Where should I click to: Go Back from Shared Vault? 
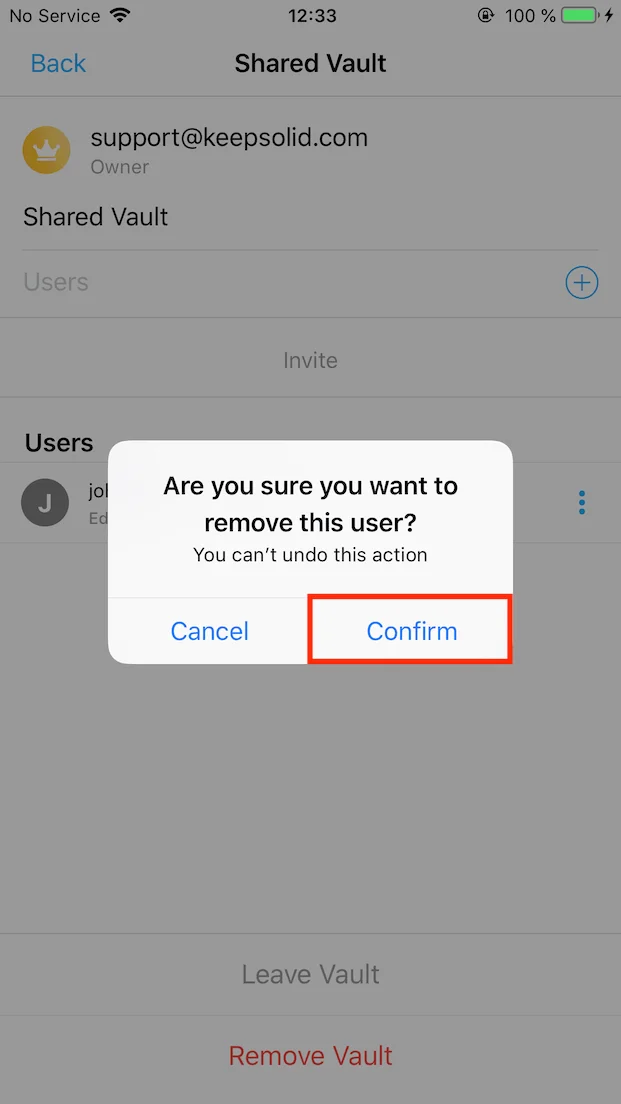point(58,63)
